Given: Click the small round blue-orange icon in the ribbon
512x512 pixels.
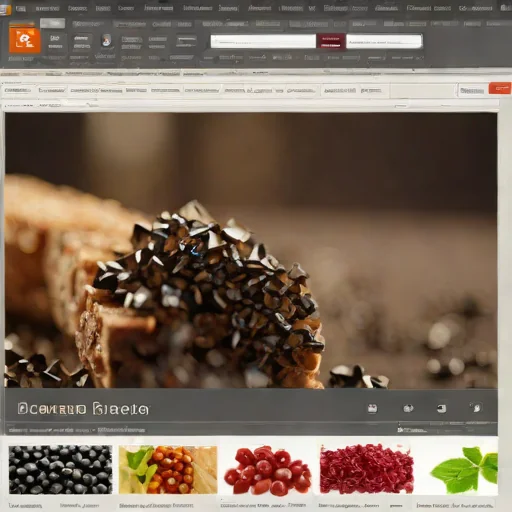Looking at the screenshot, I should [106, 41].
